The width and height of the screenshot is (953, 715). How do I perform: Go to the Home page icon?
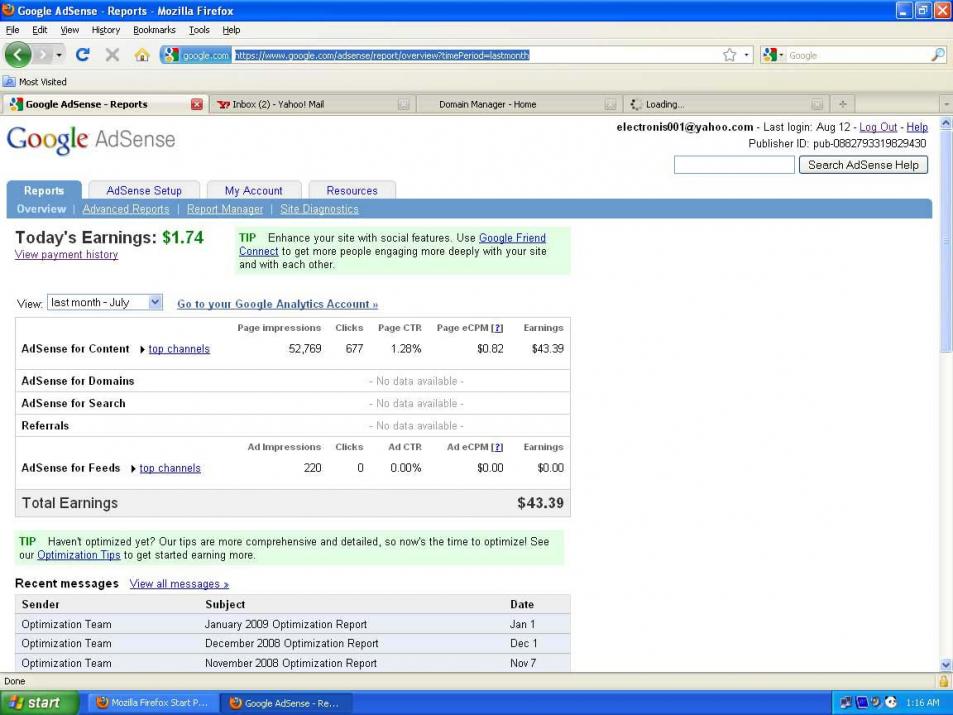click(x=142, y=55)
